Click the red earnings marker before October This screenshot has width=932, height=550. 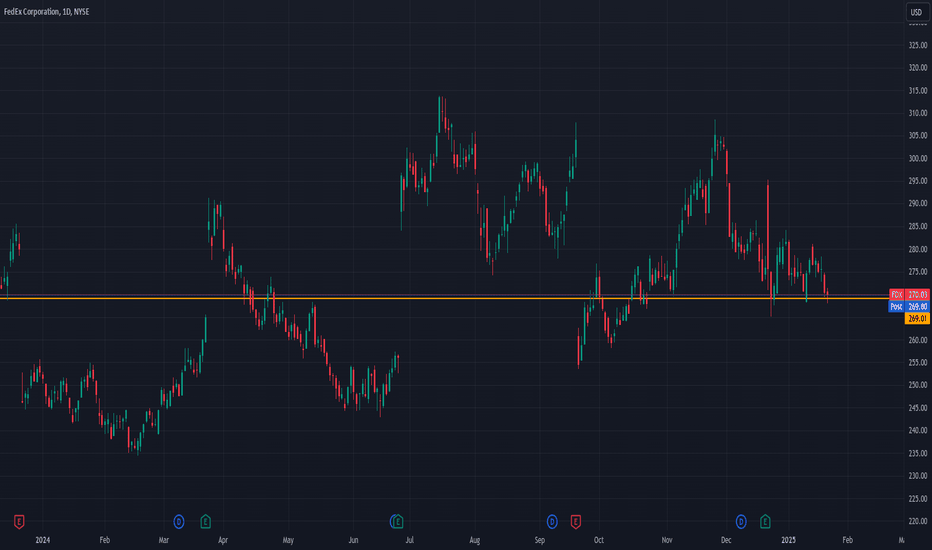(x=575, y=522)
